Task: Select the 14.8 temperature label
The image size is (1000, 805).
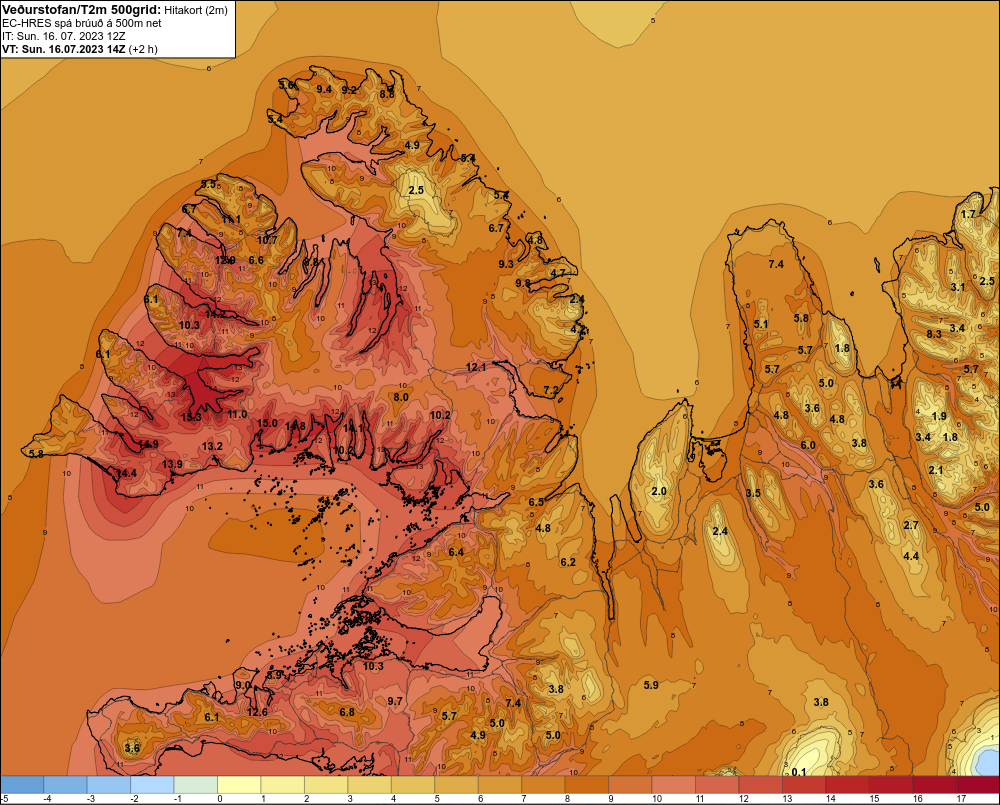Action: point(295,425)
